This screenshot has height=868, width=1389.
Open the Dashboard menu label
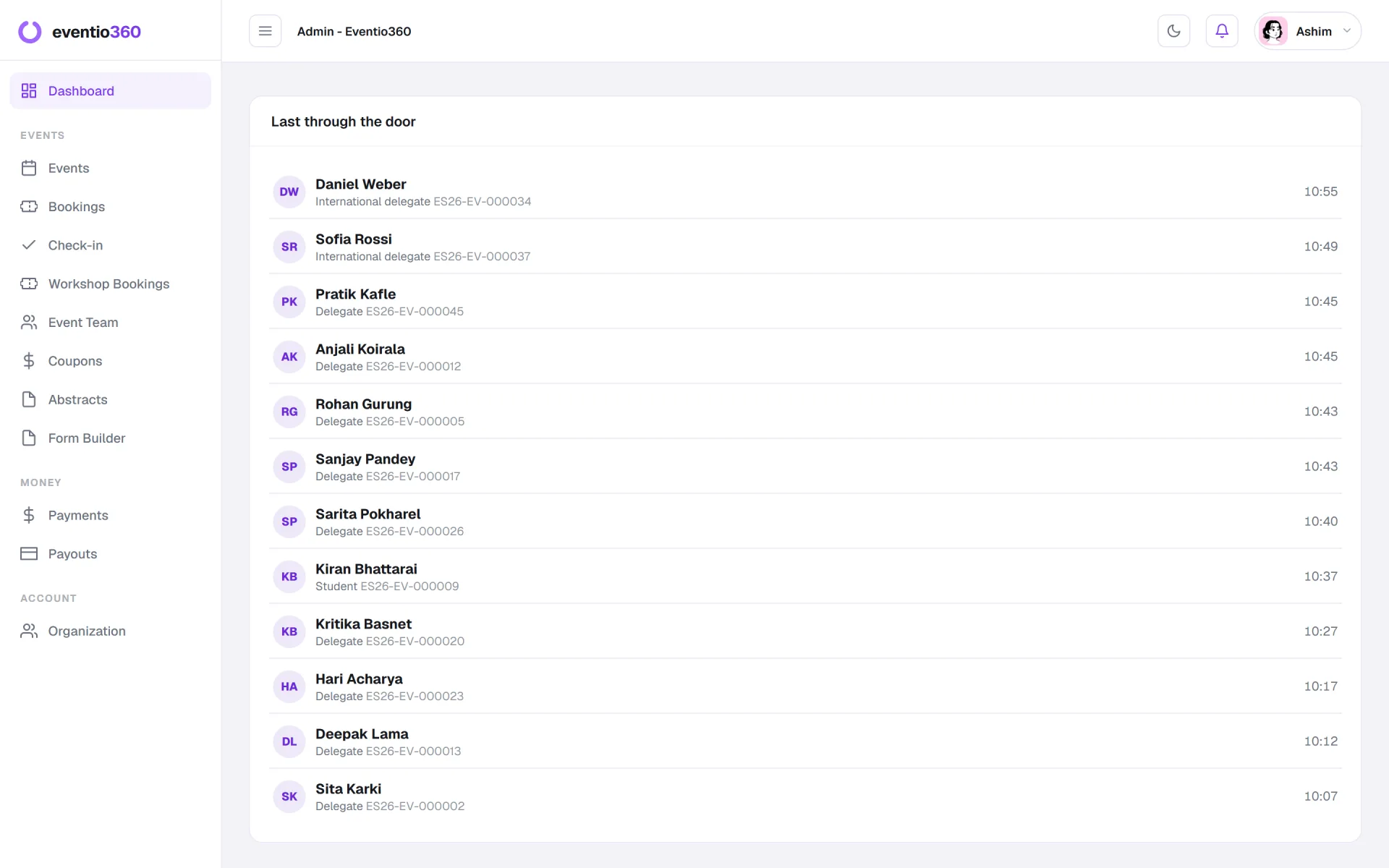[x=81, y=91]
